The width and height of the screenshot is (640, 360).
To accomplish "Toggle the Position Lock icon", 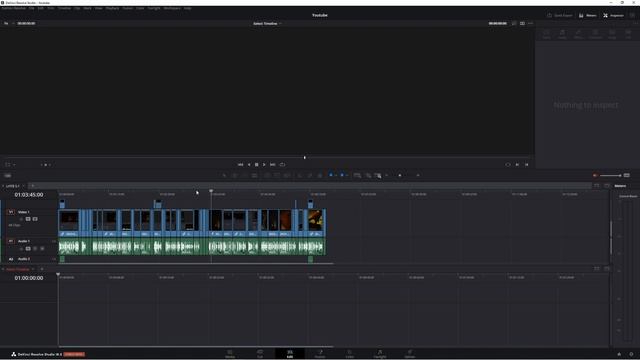I will point(320,176).
